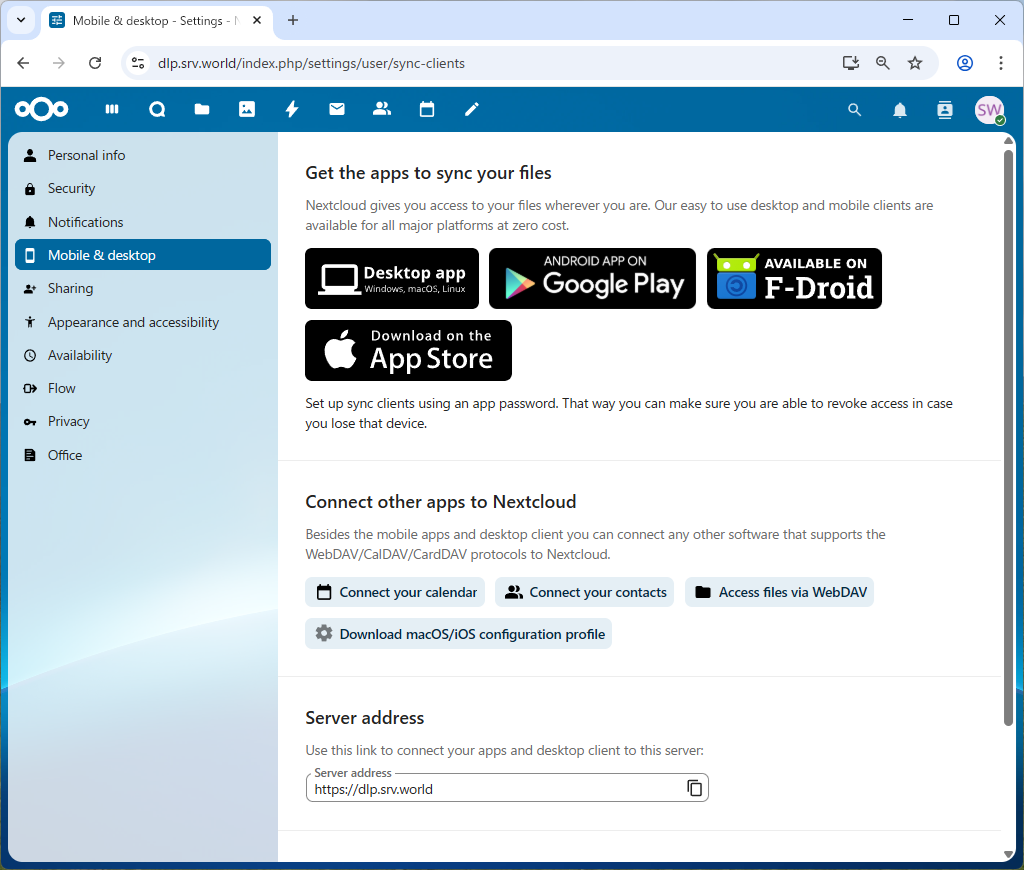Click the Server address text field
Viewport: 1024px width, 870px height.
click(490, 789)
